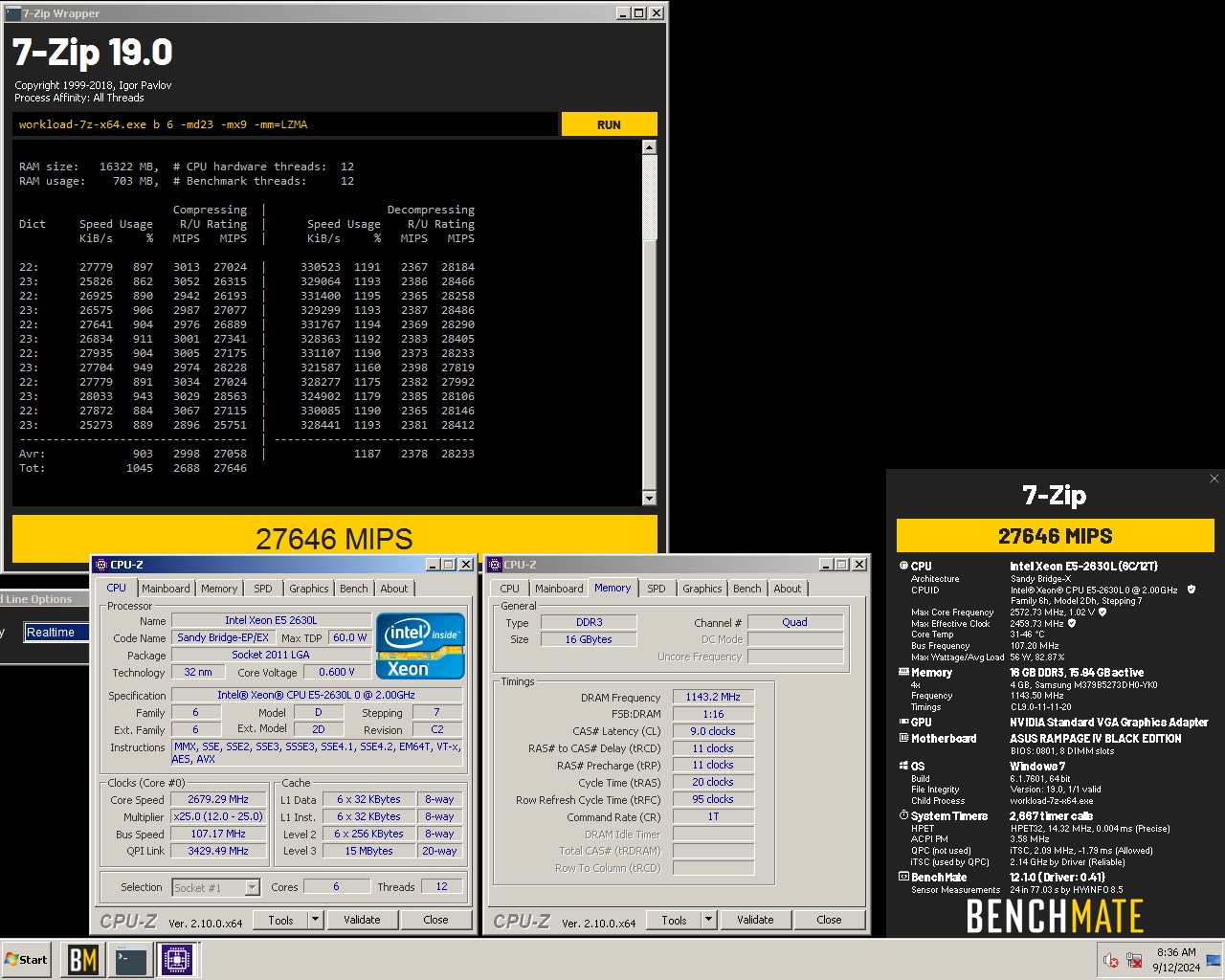
Task: Click Validate in right CPU-Z window
Action: coord(755,920)
